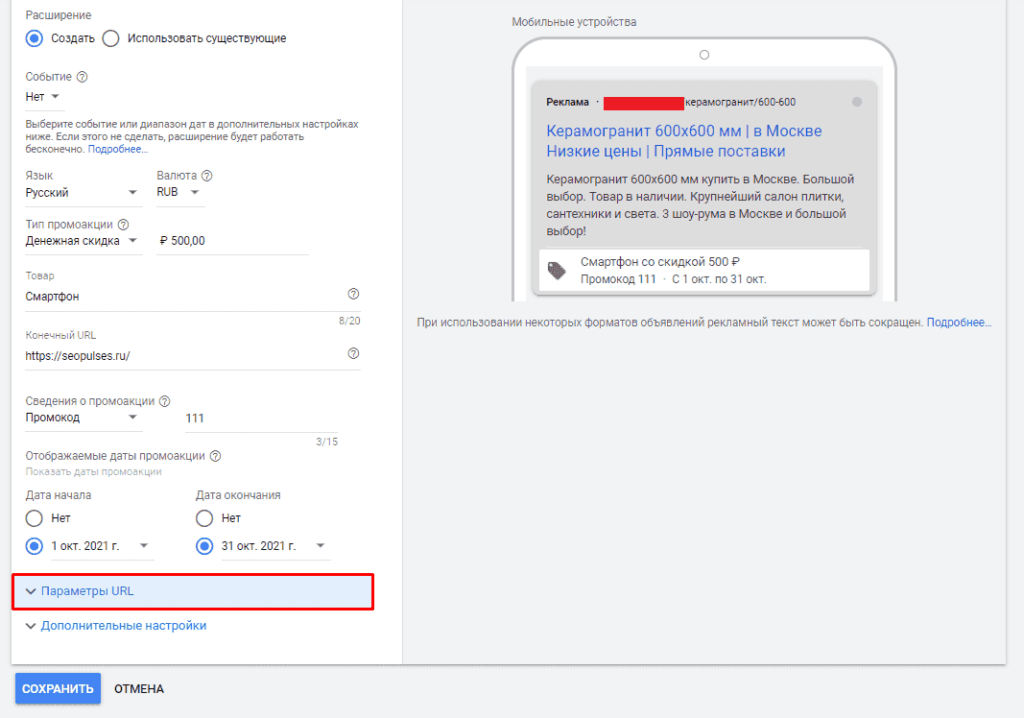This screenshot has height=718, width=1024.
Task: Edit the discount amount field 500,00
Action: pos(232,241)
